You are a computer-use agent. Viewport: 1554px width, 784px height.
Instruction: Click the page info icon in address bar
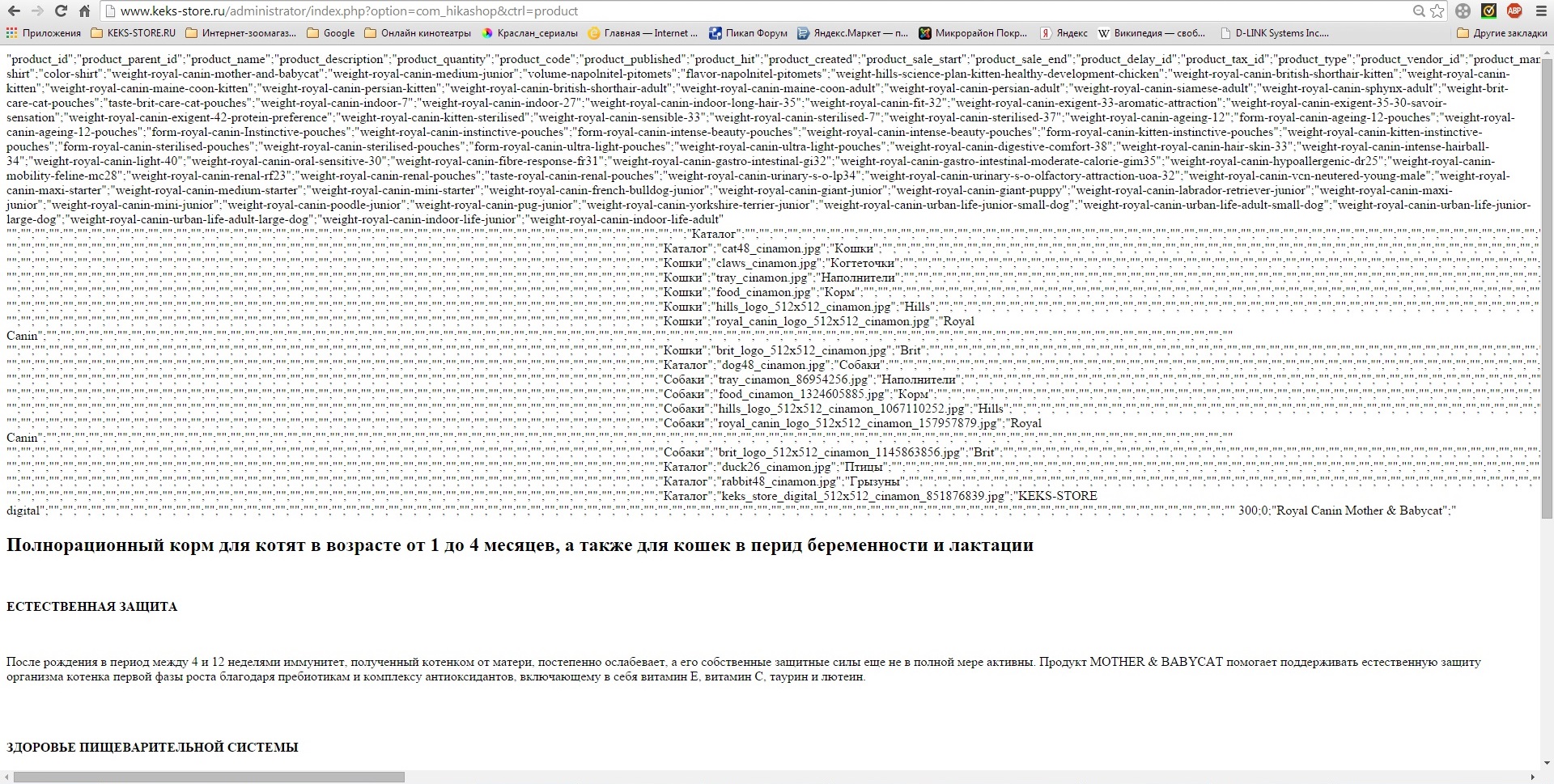[x=111, y=11]
